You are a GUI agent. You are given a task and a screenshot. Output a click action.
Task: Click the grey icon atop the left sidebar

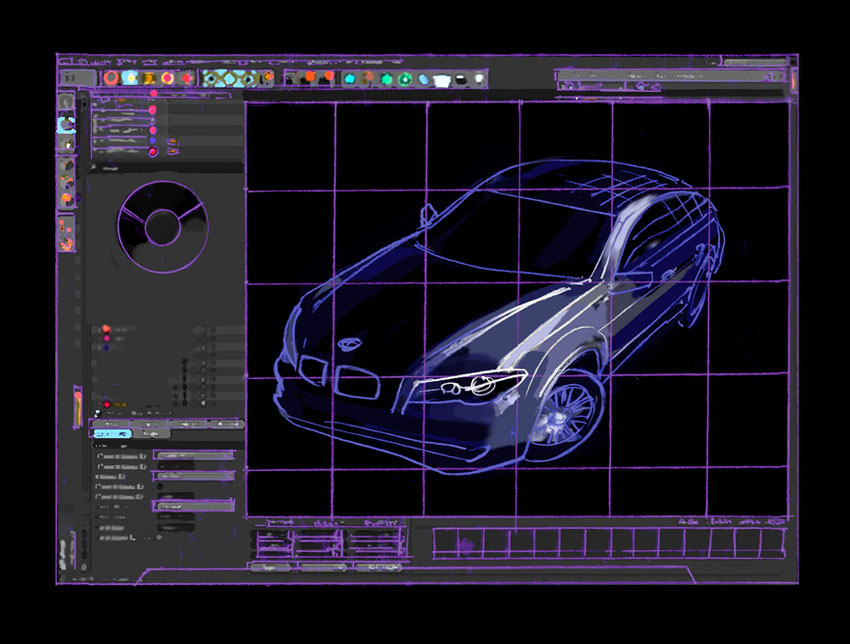(66, 102)
